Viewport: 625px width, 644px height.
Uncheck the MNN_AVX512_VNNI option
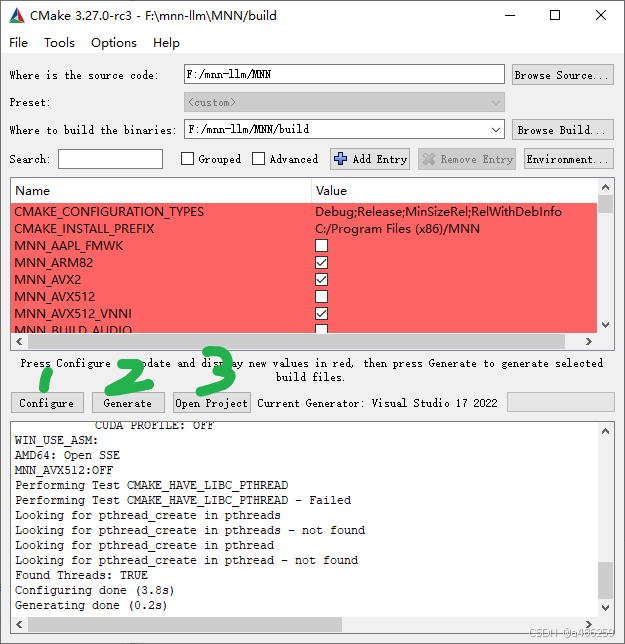[322, 314]
